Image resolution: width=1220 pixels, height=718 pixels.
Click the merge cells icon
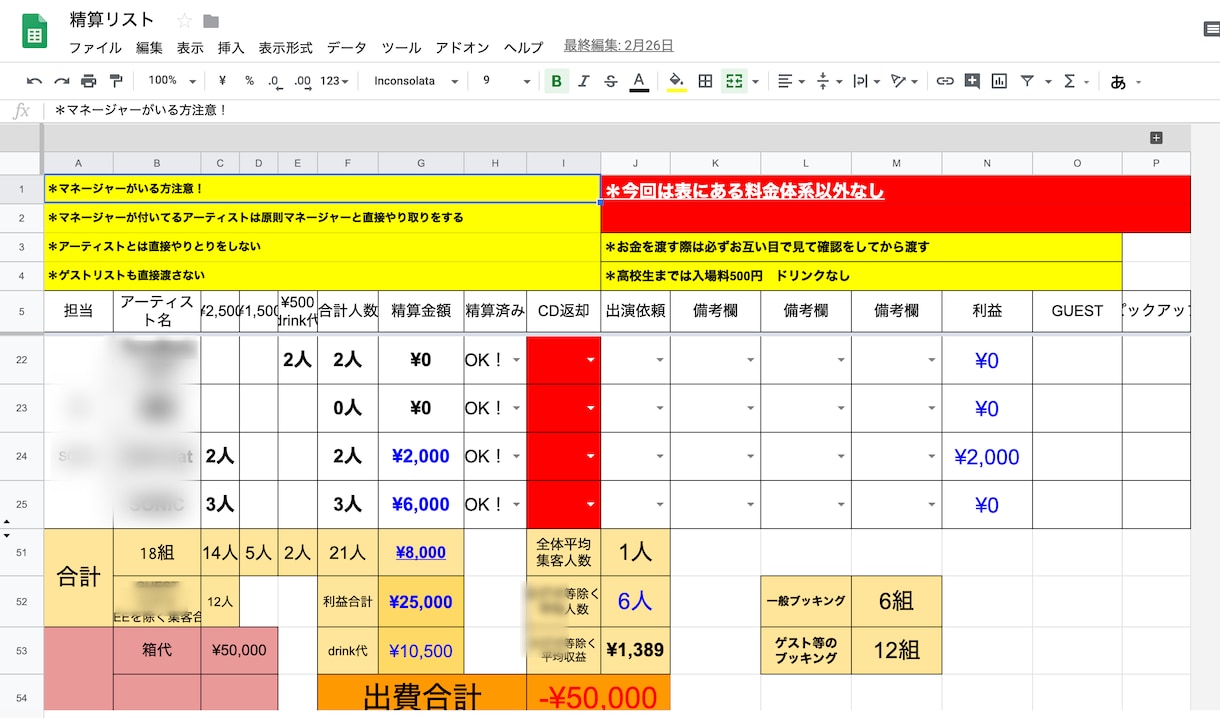pyautogui.click(x=734, y=81)
